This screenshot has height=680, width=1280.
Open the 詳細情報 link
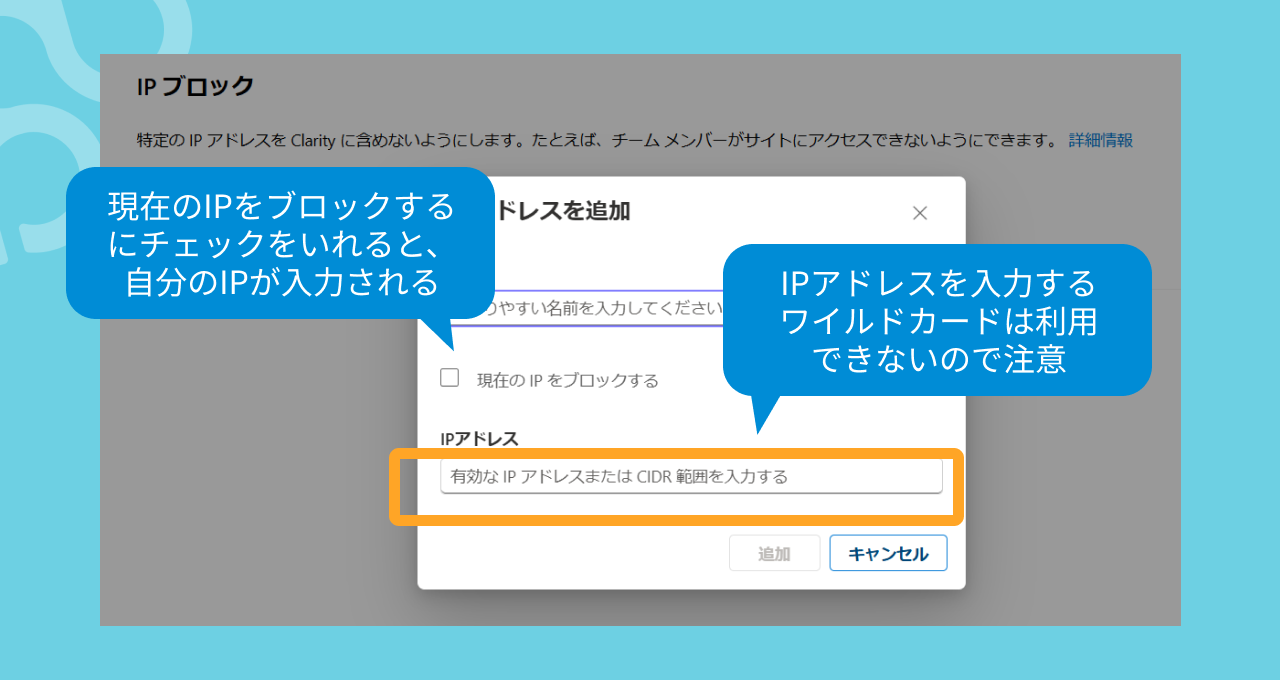point(1100,140)
